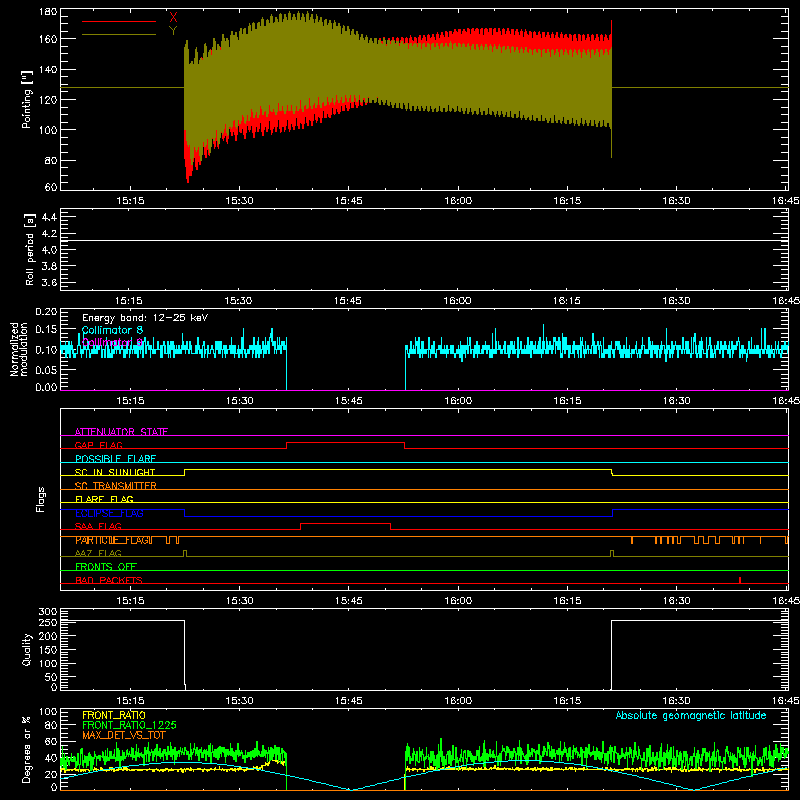The height and width of the screenshot is (800, 800).
Task: Select the X legend label
Action: point(173,18)
